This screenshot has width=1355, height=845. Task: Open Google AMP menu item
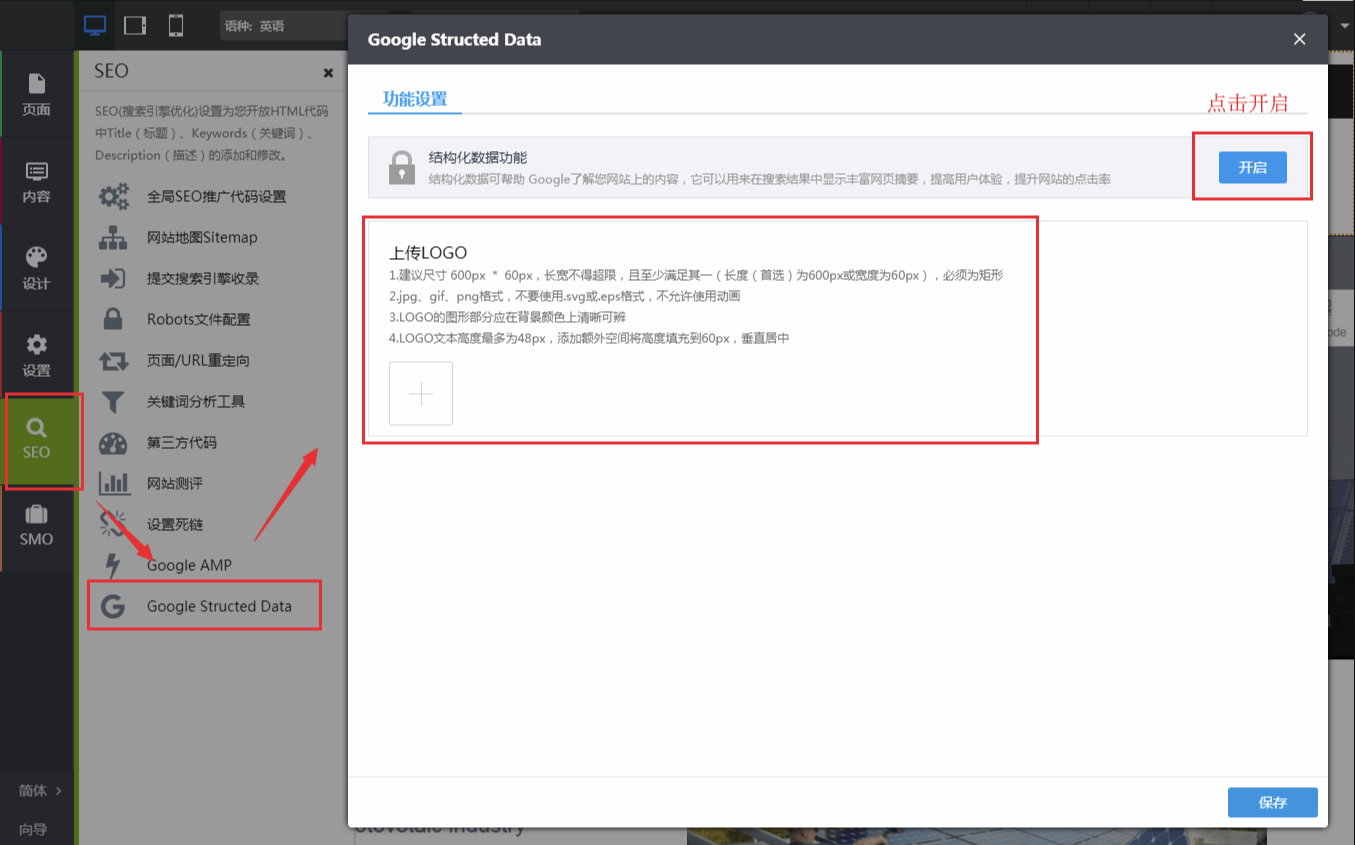(188, 565)
